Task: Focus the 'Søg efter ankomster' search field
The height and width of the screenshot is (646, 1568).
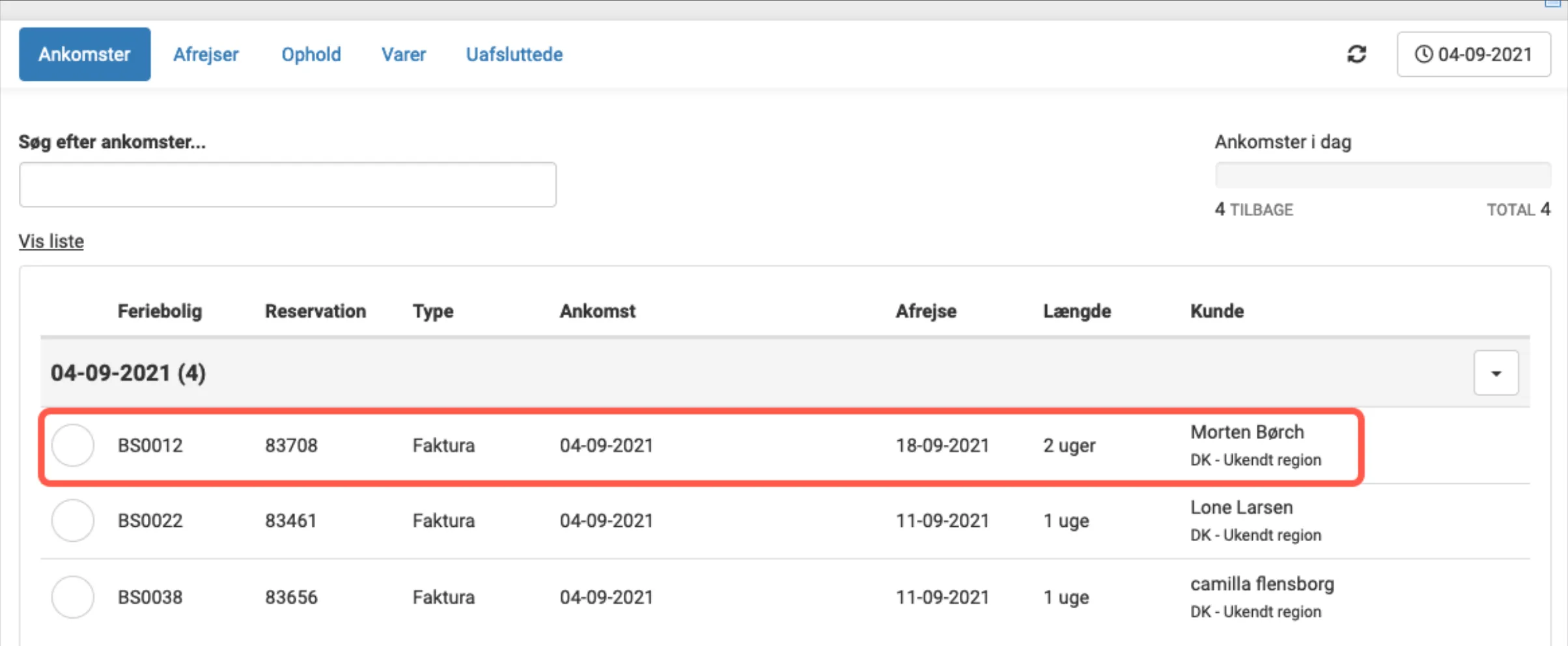Action: coord(287,185)
